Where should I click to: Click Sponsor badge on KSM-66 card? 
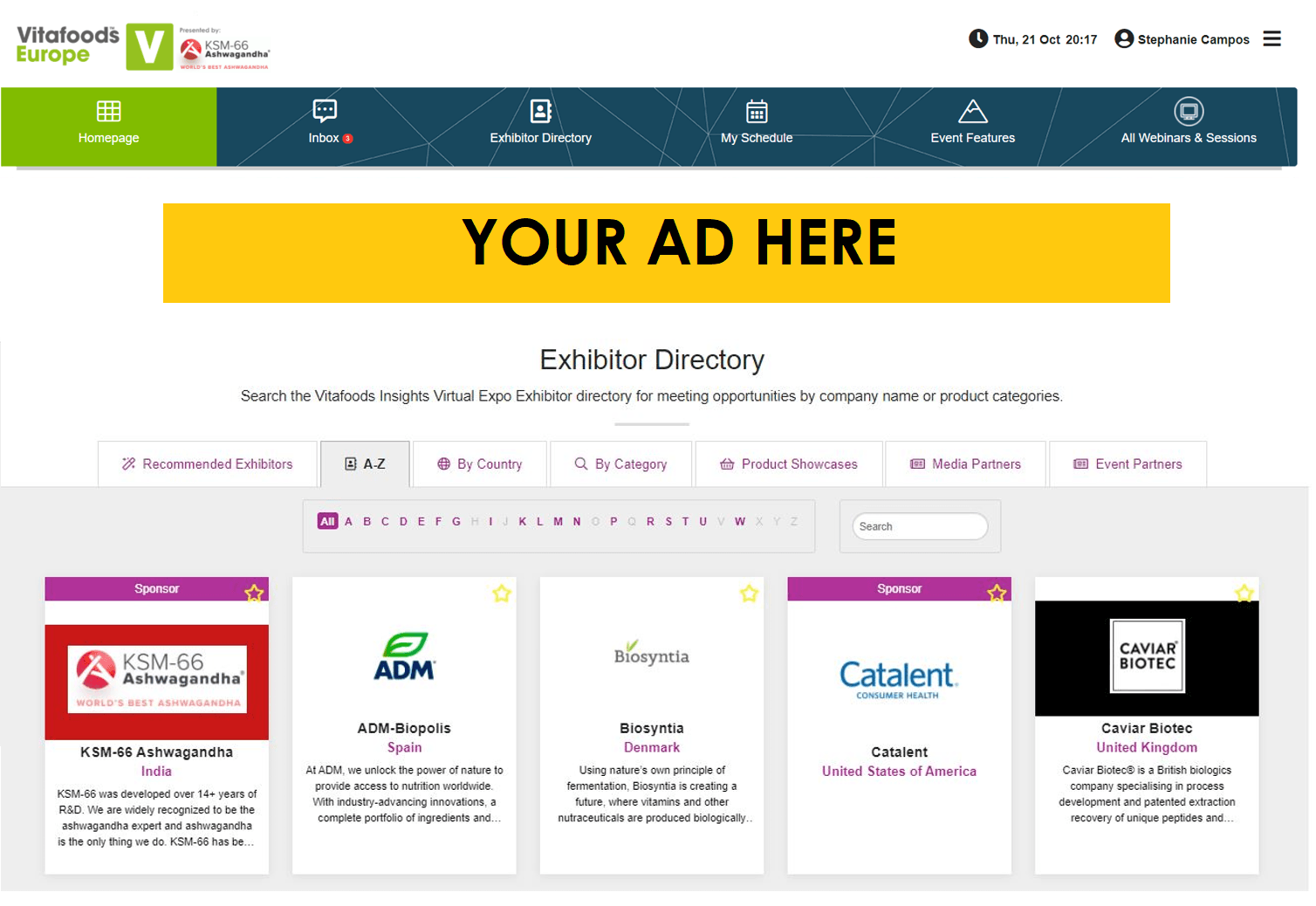[156, 589]
